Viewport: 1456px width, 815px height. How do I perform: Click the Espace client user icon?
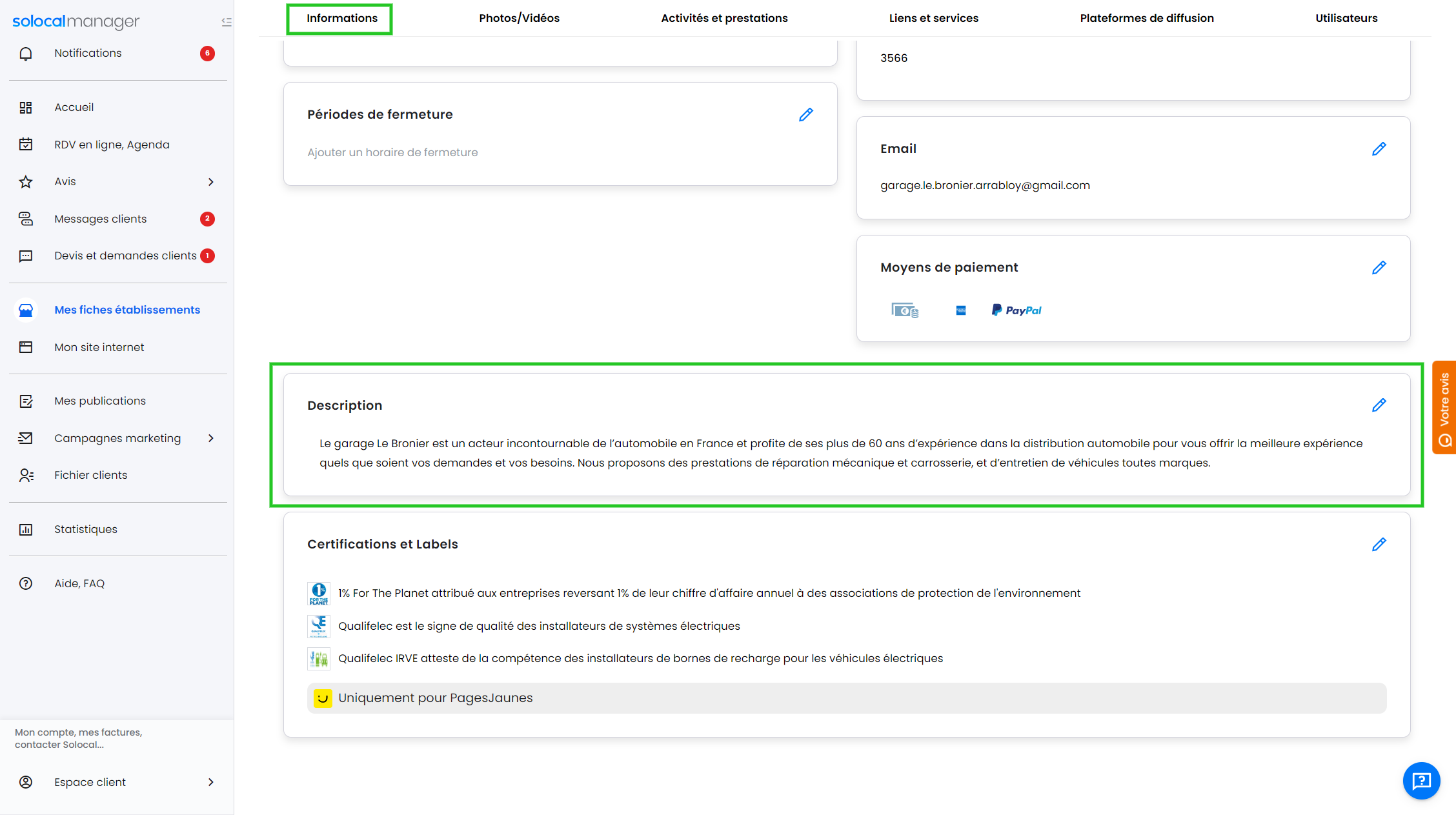[x=26, y=782]
